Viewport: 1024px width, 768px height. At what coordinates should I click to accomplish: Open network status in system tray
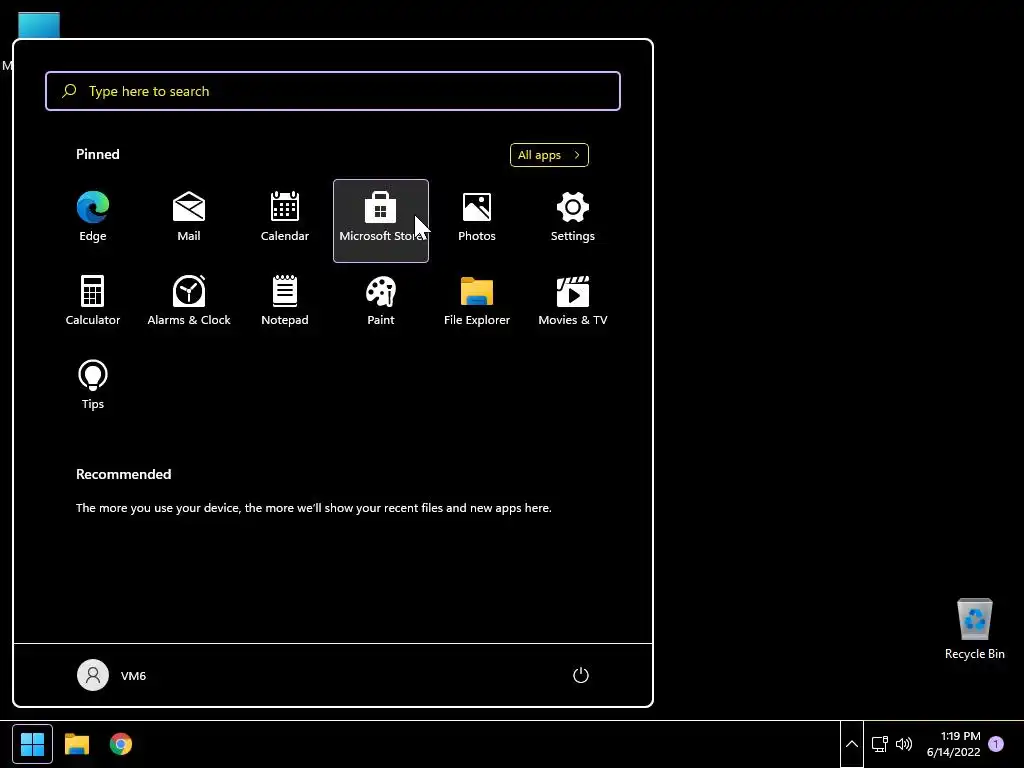880,744
